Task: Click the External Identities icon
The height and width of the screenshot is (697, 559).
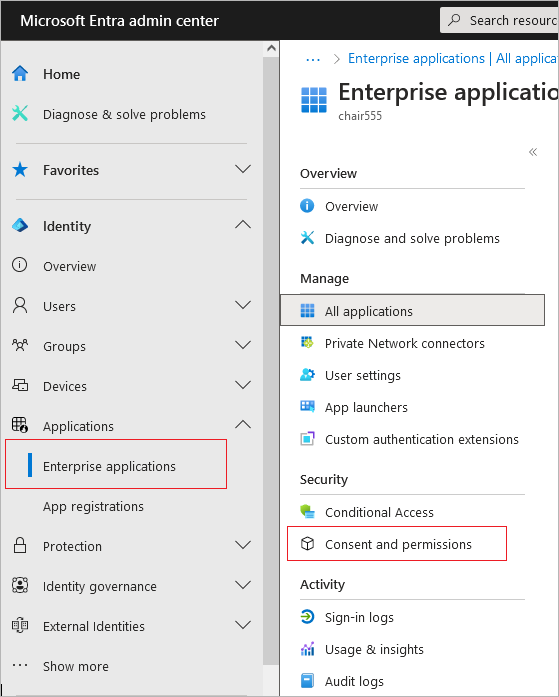Action: (20, 625)
